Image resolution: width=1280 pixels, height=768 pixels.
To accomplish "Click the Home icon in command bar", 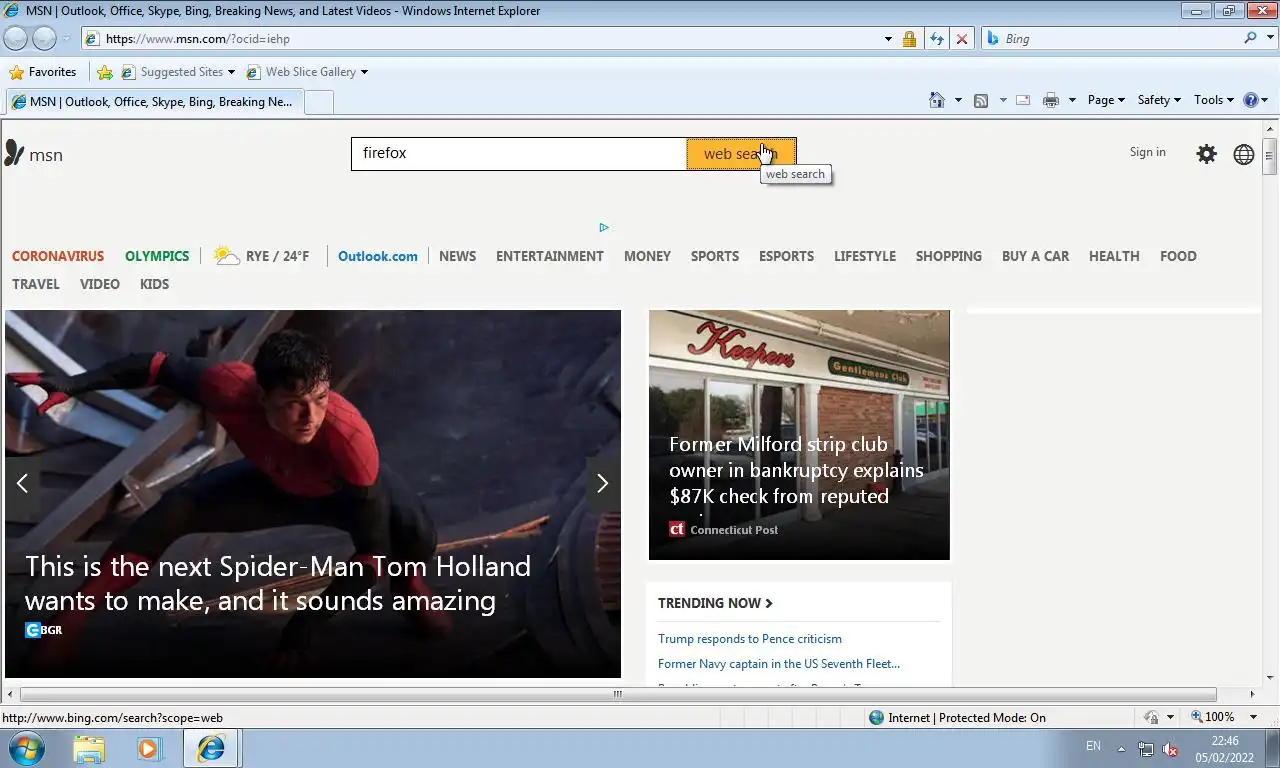I will pyautogui.click(x=937, y=100).
